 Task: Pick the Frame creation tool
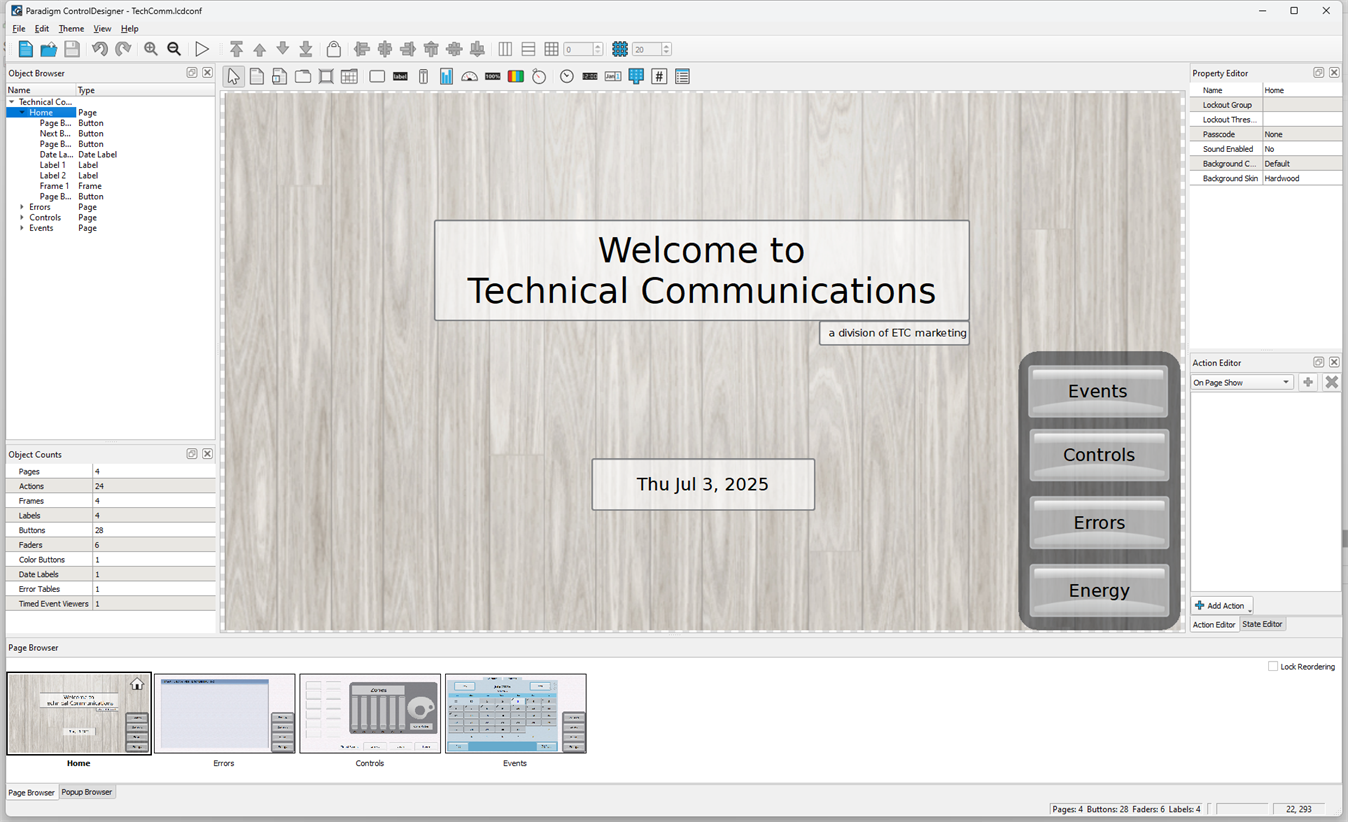(x=326, y=75)
